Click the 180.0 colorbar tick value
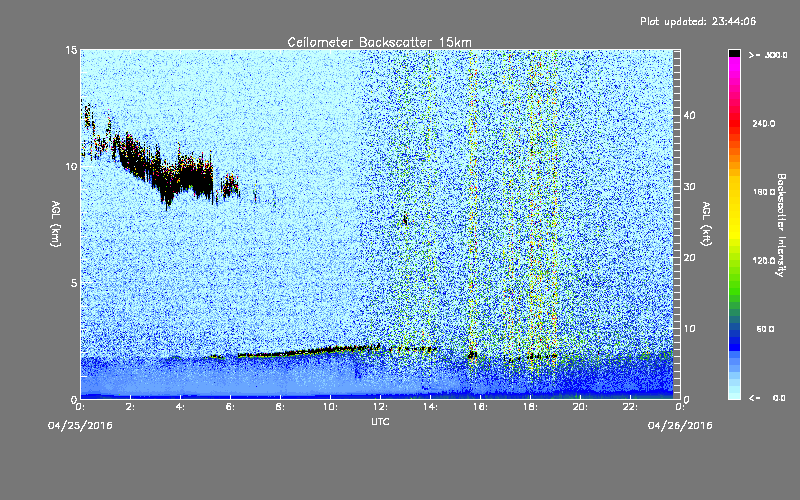The image size is (800, 500). coord(764,192)
